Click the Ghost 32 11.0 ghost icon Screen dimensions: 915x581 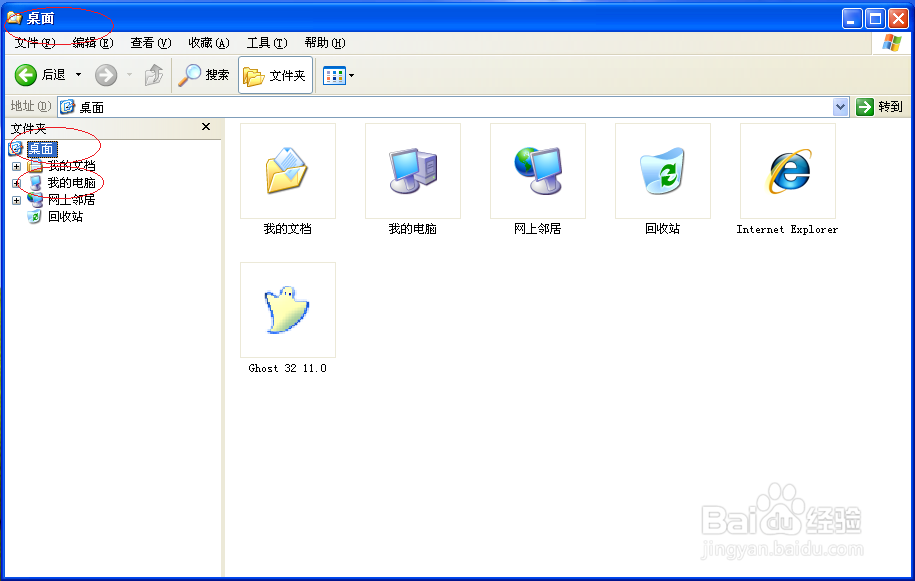288,310
